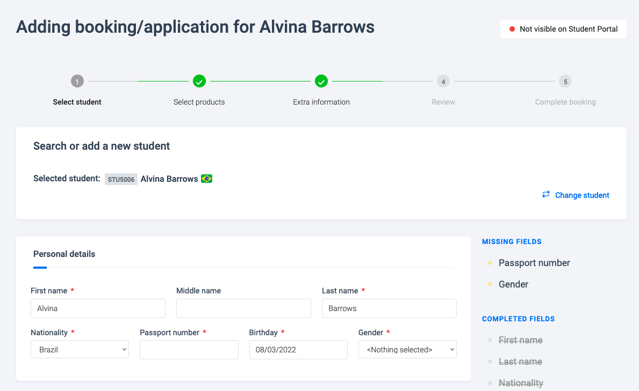639x391 pixels.
Task: Click the Brazil flag icon beside Alvina Barrows
Action: (207, 179)
